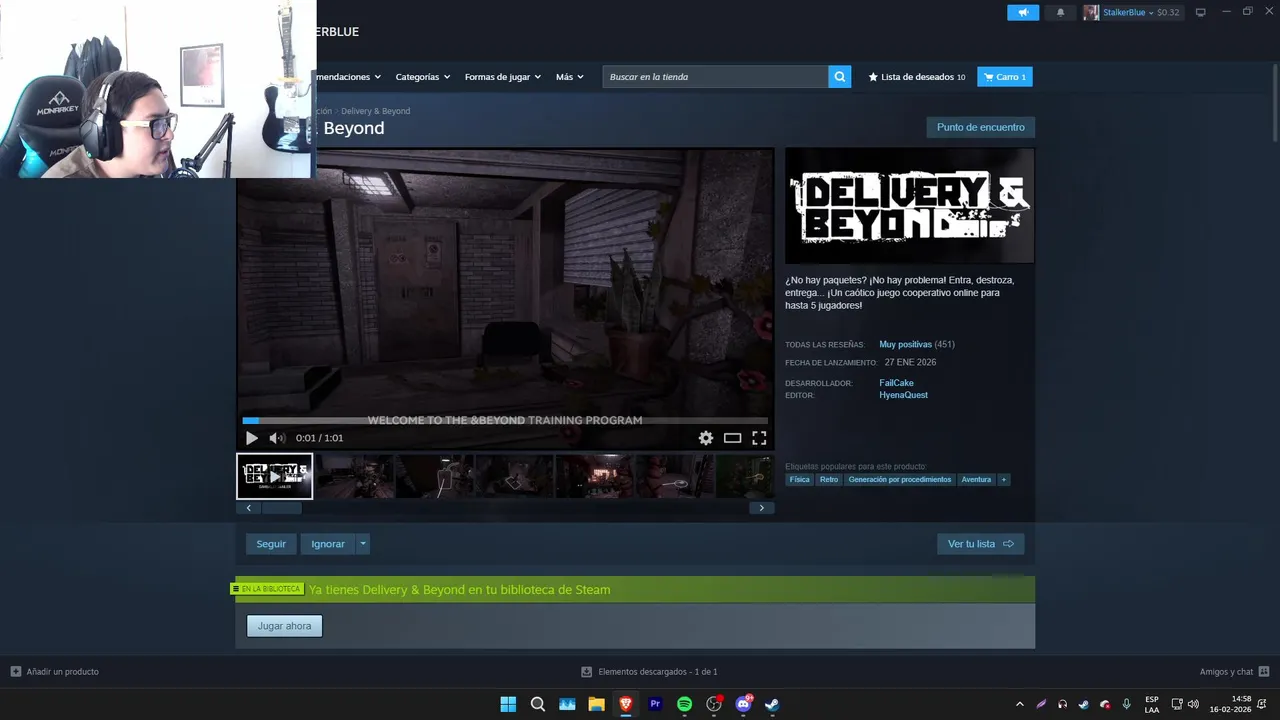1280x720 pixels.
Task: Expand the Ignorar options arrow
Action: coord(363,544)
